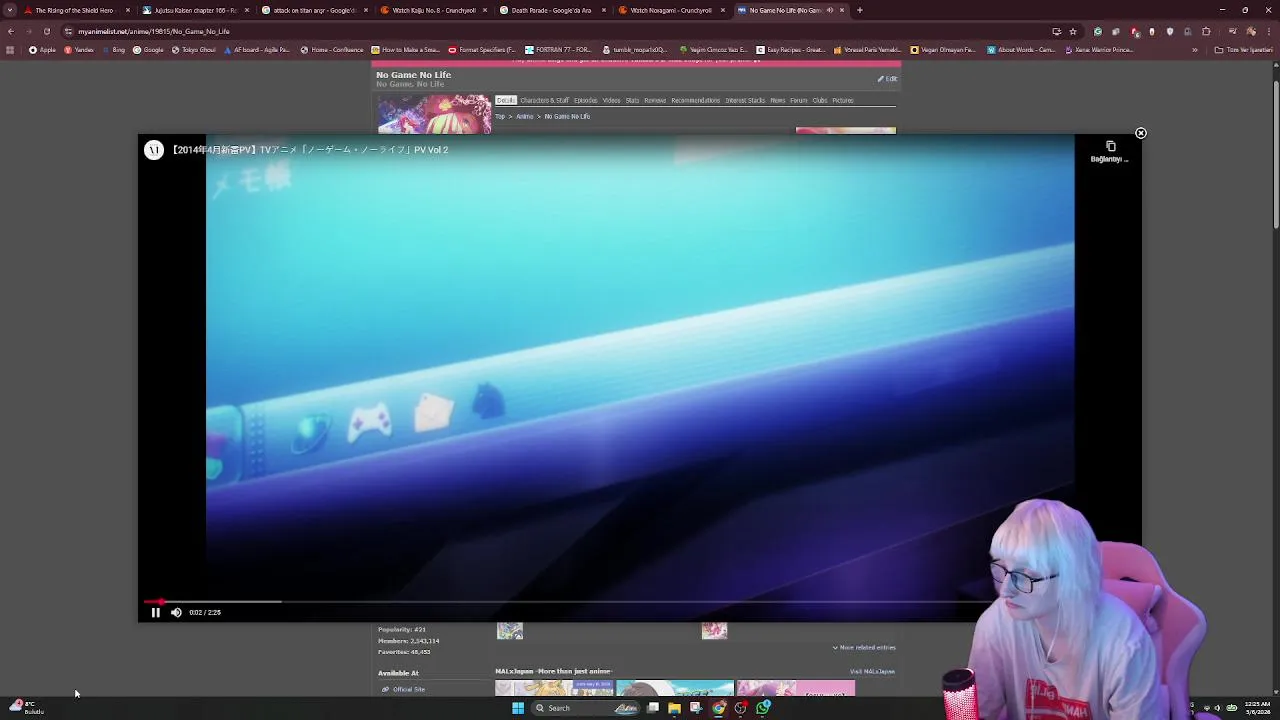Open the Apple bookmark
Viewport: 1280px width, 720px height.
click(42, 50)
